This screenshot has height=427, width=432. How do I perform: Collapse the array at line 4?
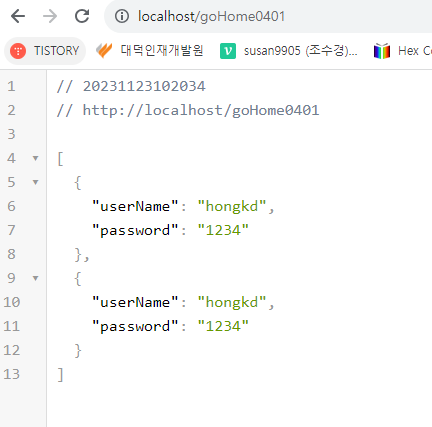point(35,158)
